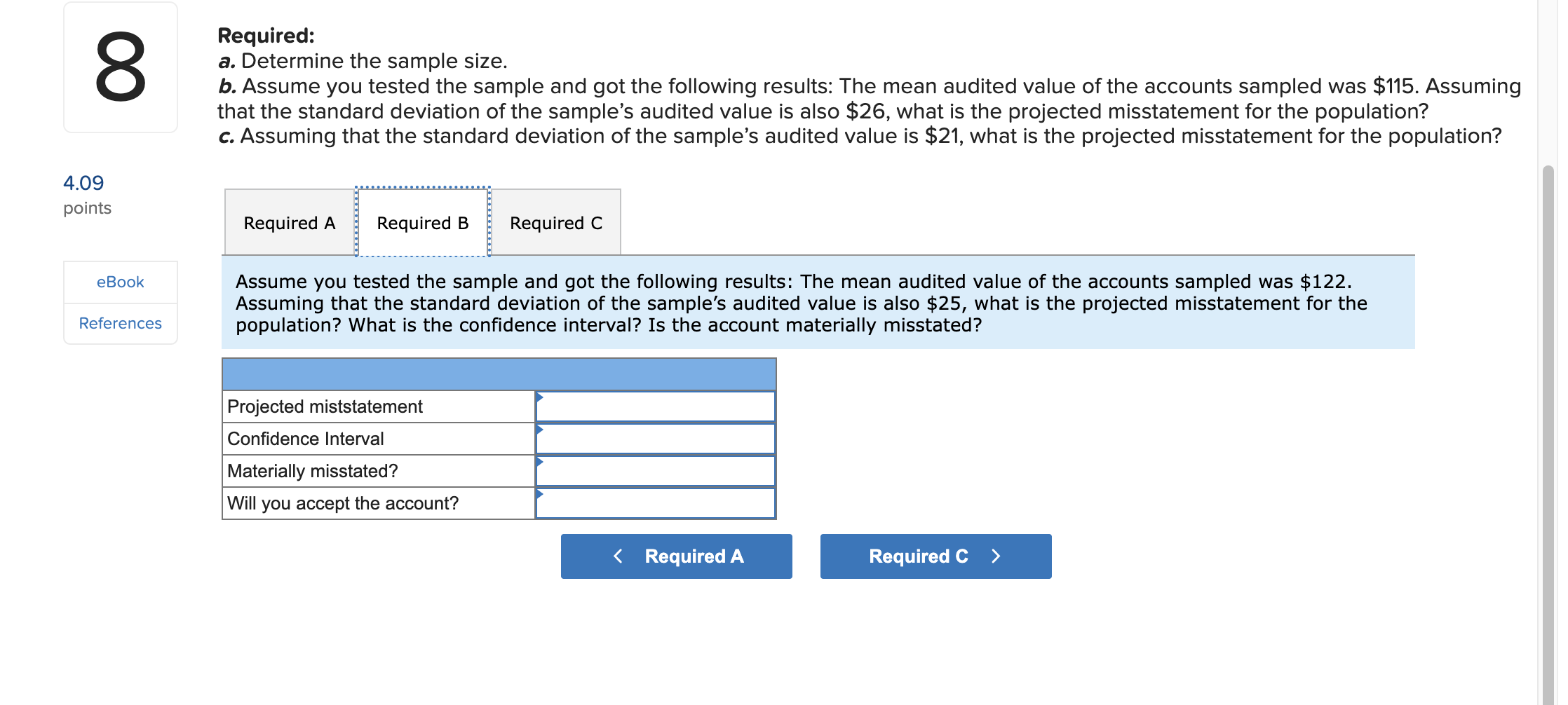Image resolution: width=1568 pixels, height=705 pixels.
Task: Click the Confidence Interval input field
Action: click(656, 438)
